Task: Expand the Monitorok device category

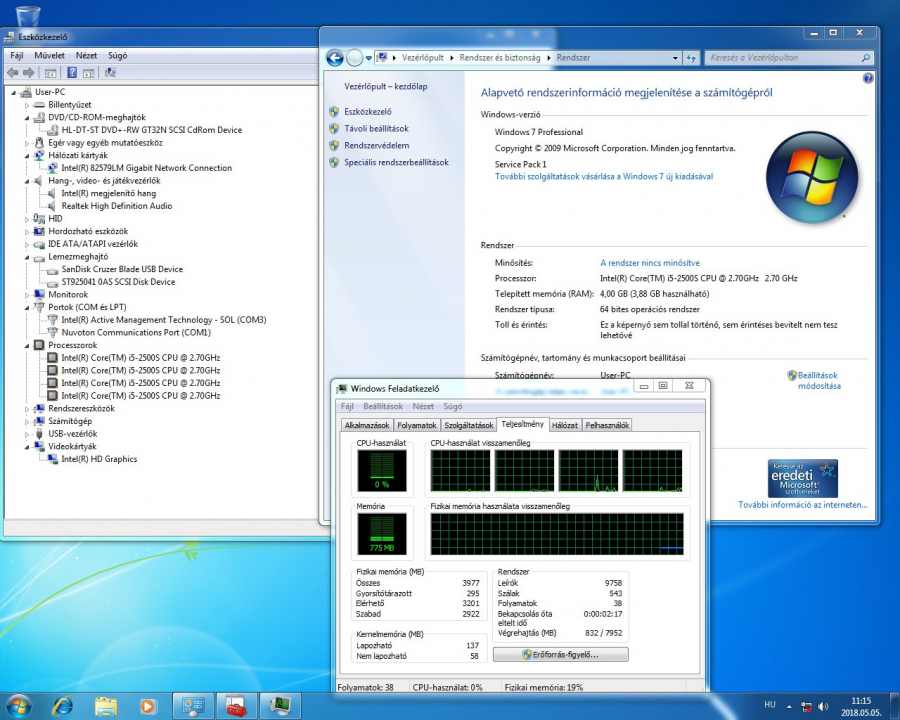Action: click(26, 295)
